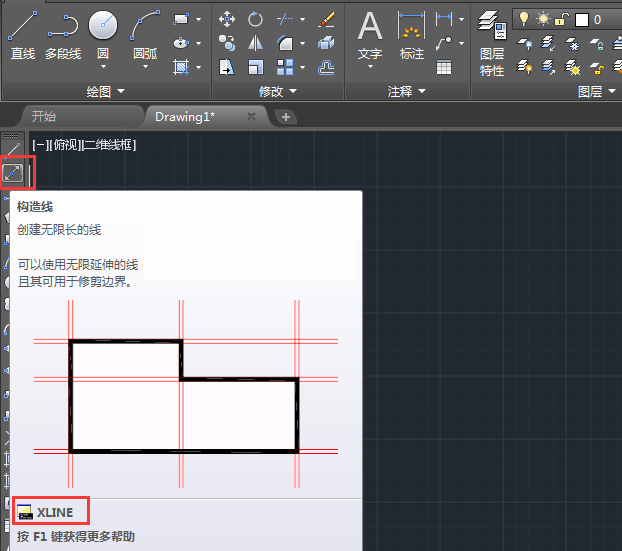Toggle layer on/off lightbulb icon
This screenshot has width=622, height=551.
522,19
